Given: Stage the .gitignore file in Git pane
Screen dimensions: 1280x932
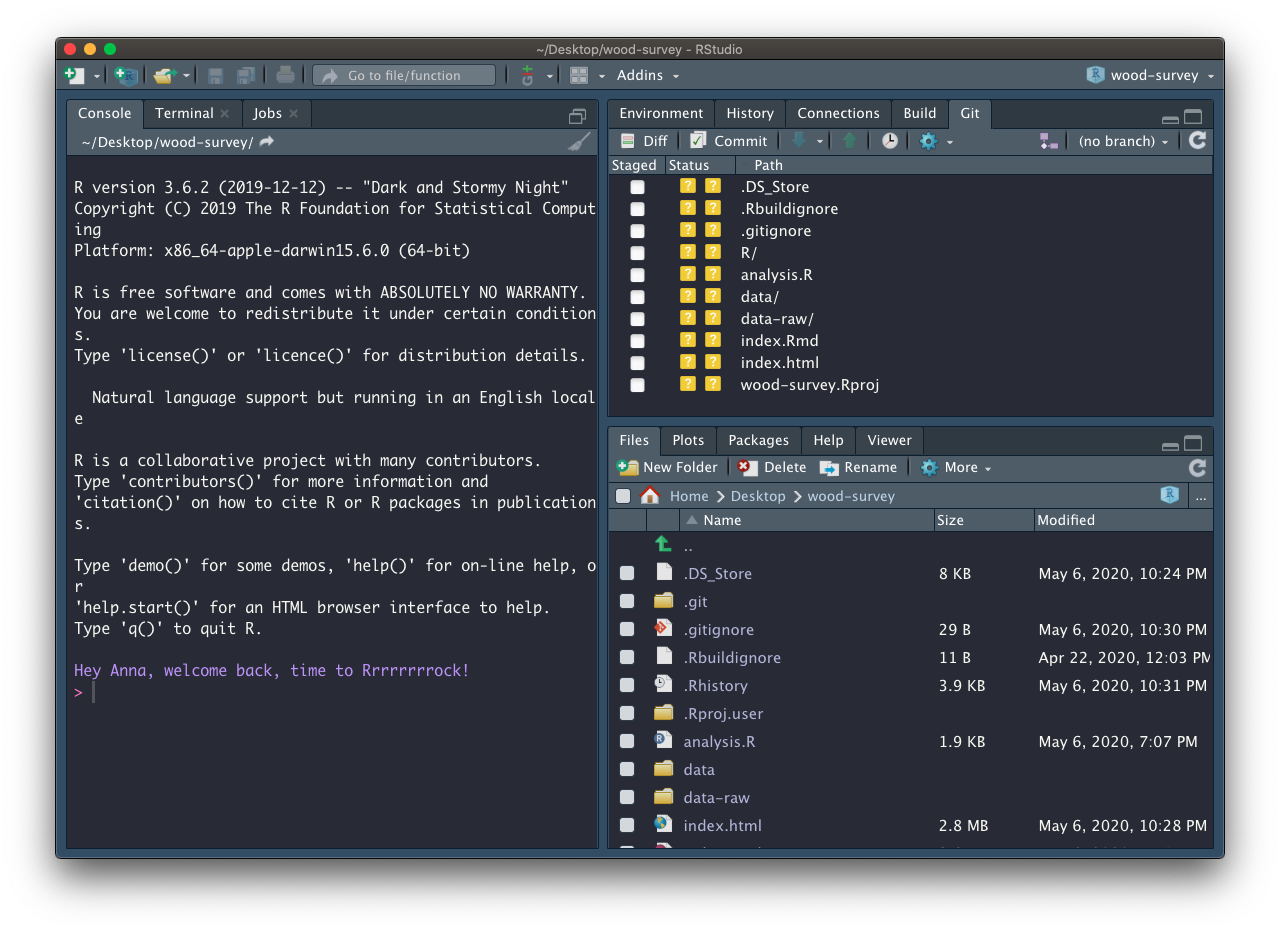Looking at the screenshot, I should [638, 231].
